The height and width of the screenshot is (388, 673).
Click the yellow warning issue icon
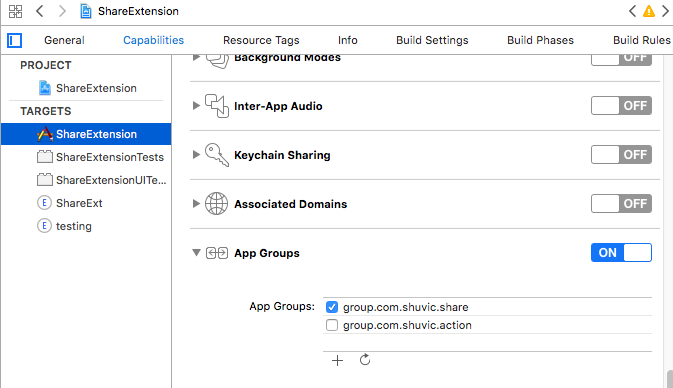tap(649, 11)
